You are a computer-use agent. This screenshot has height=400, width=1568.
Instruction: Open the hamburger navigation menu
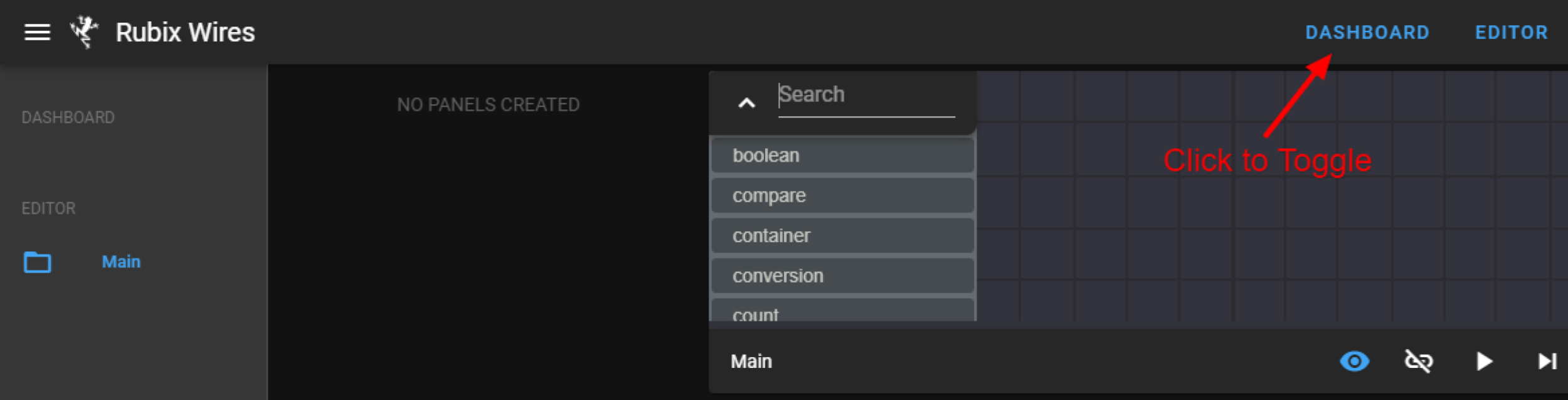pyautogui.click(x=37, y=32)
